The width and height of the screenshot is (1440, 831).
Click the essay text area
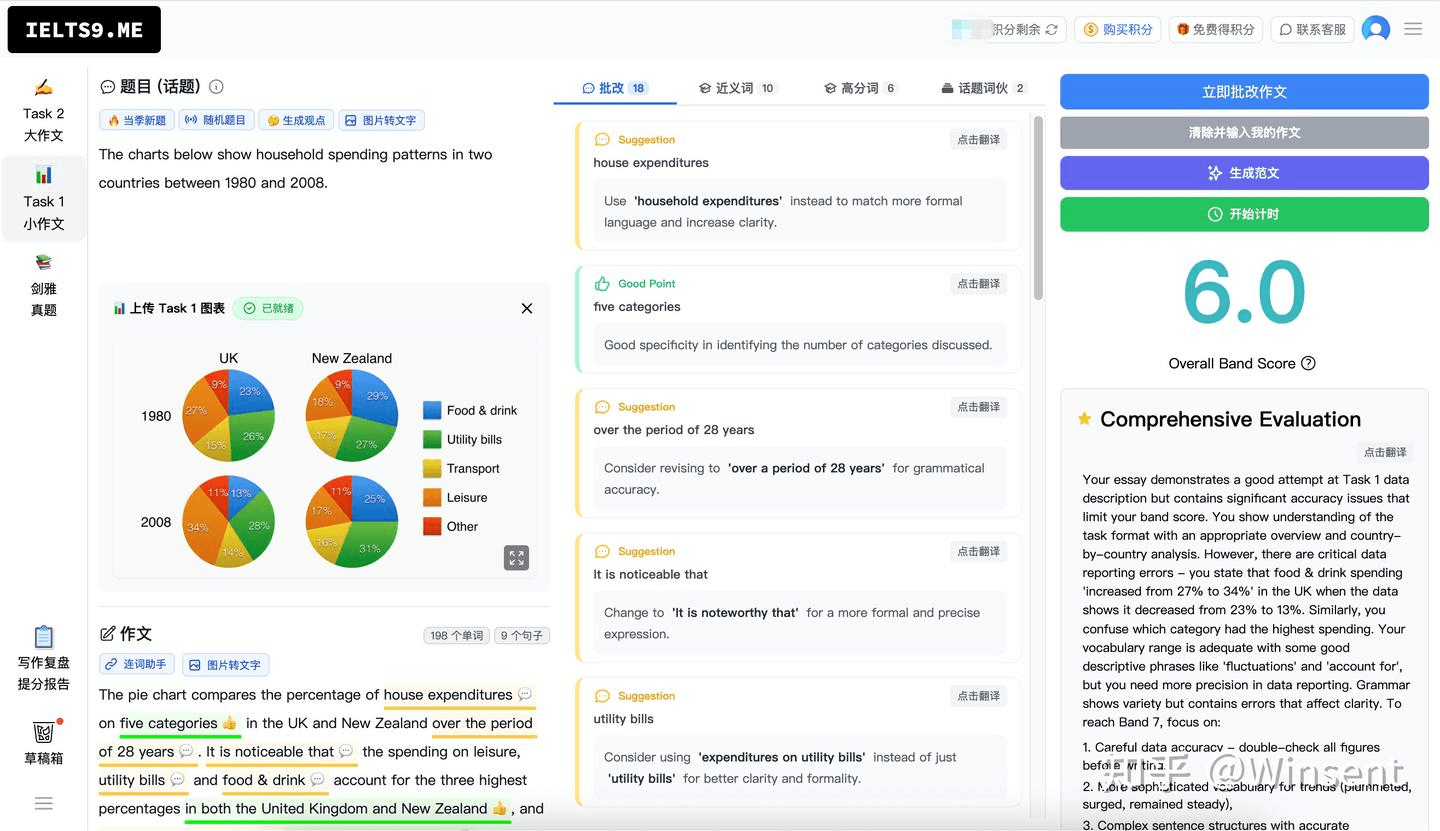coord(320,750)
